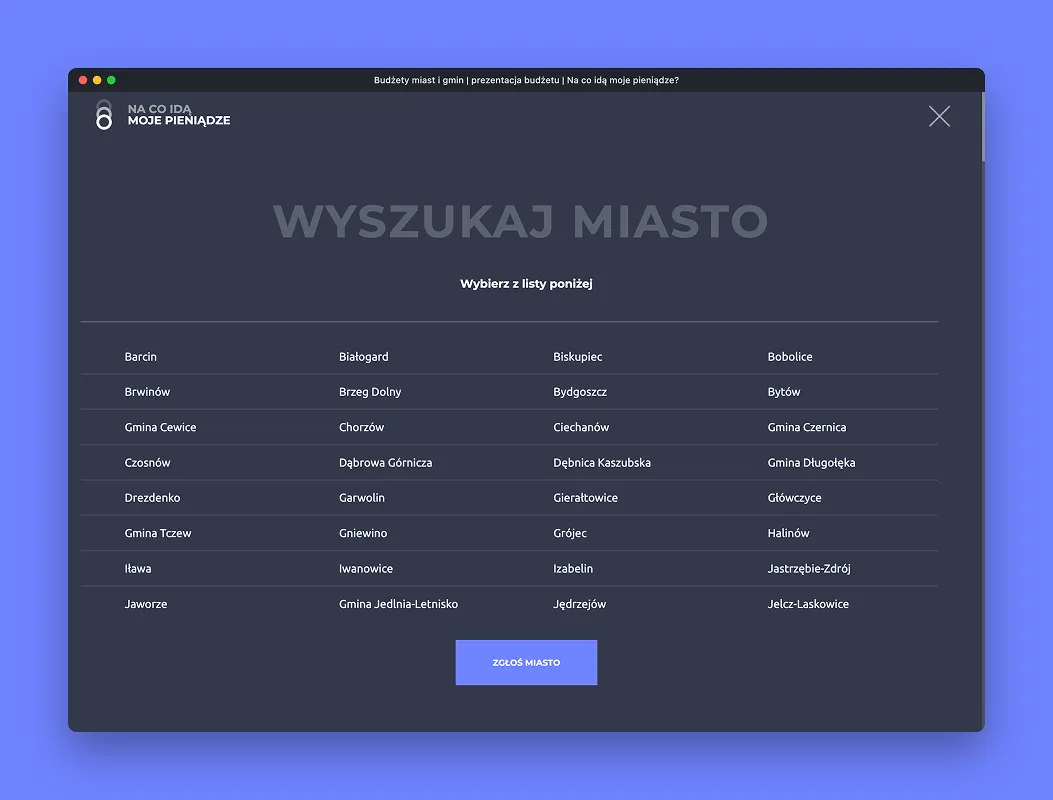Screen dimensions: 1053x800
Task: Open Gmina Tczew entry
Action: [x=158, y=533]
